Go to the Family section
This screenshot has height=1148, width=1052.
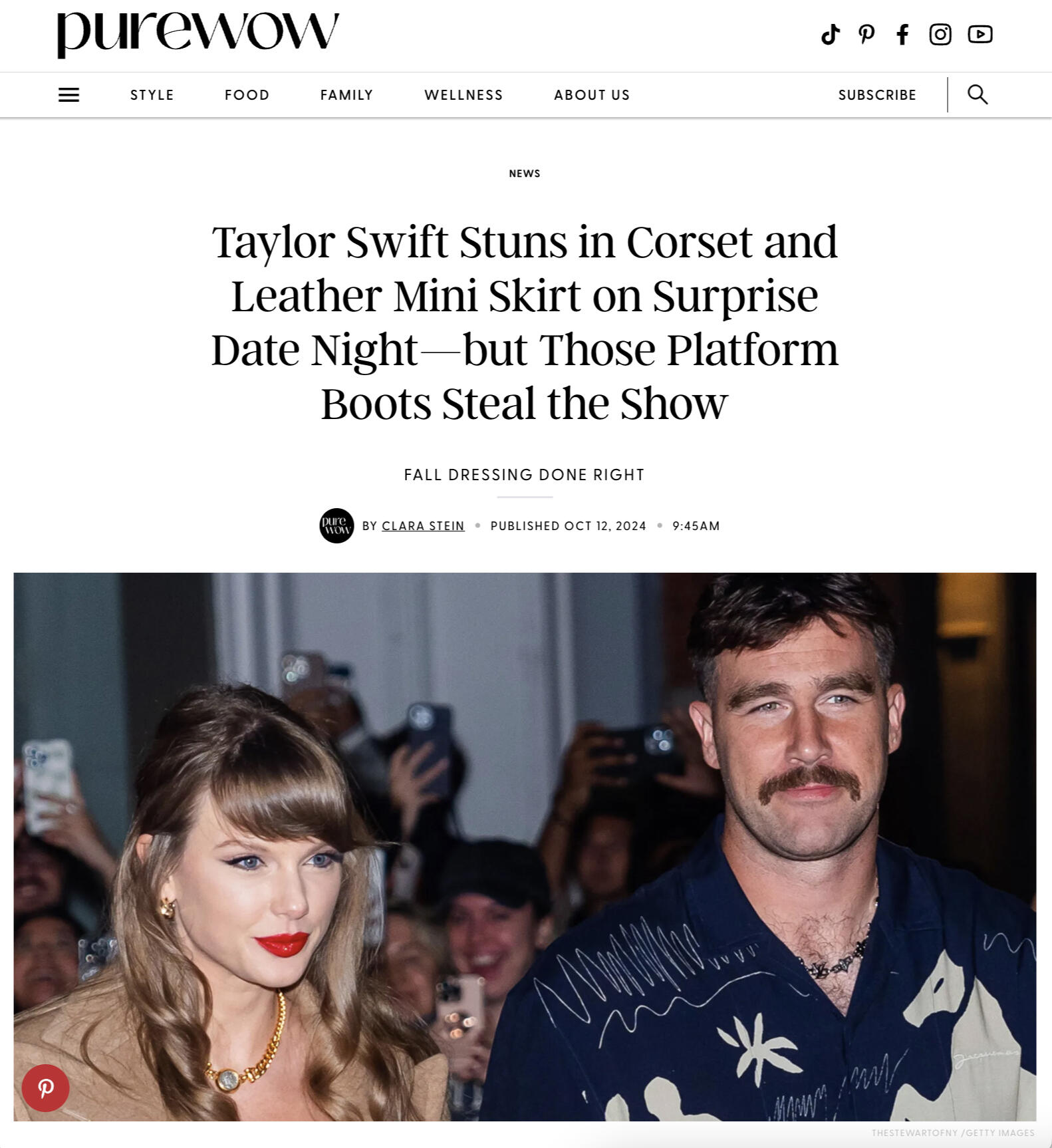pyautogui.click(x=346, y=94)
